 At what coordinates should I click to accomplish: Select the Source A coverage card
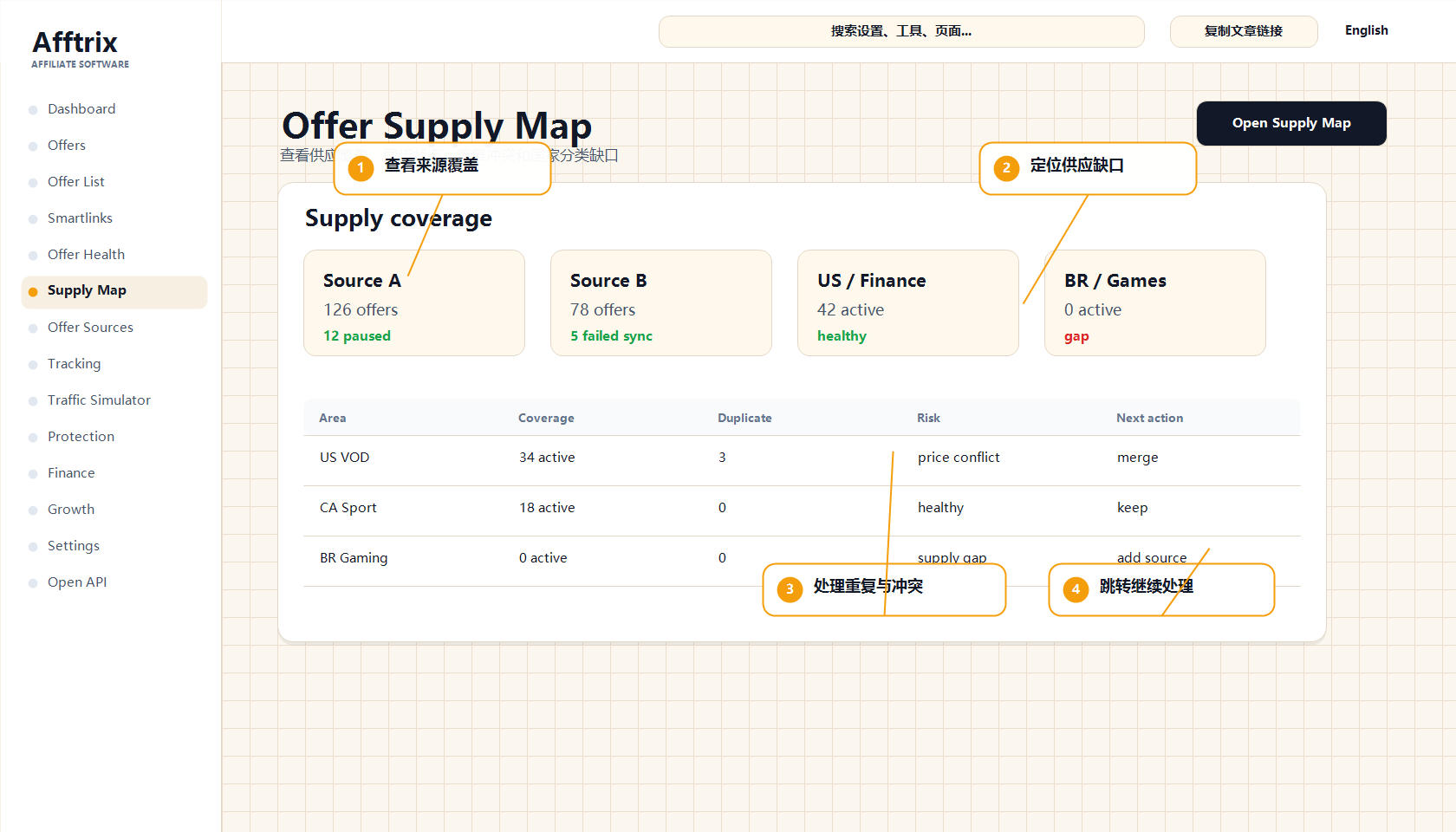(414, 303)
